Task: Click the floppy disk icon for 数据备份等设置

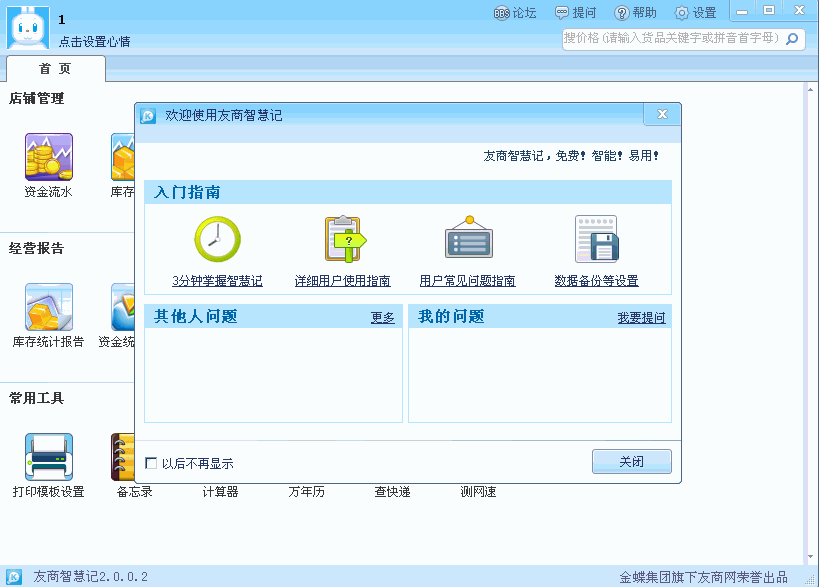Action: point(596,239)
